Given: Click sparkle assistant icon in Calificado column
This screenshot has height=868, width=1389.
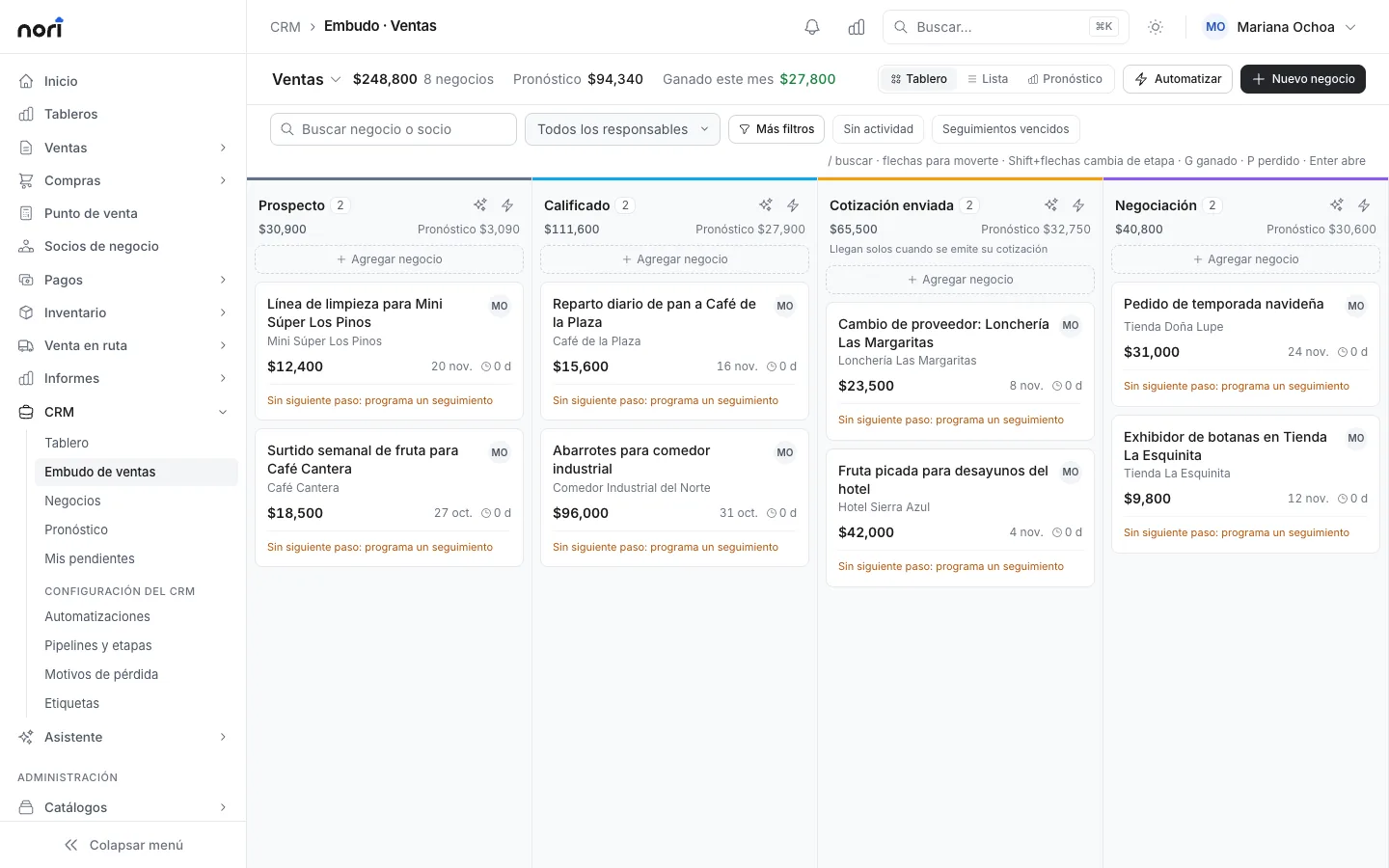Looking at the screenshot, I should (766, 205).
